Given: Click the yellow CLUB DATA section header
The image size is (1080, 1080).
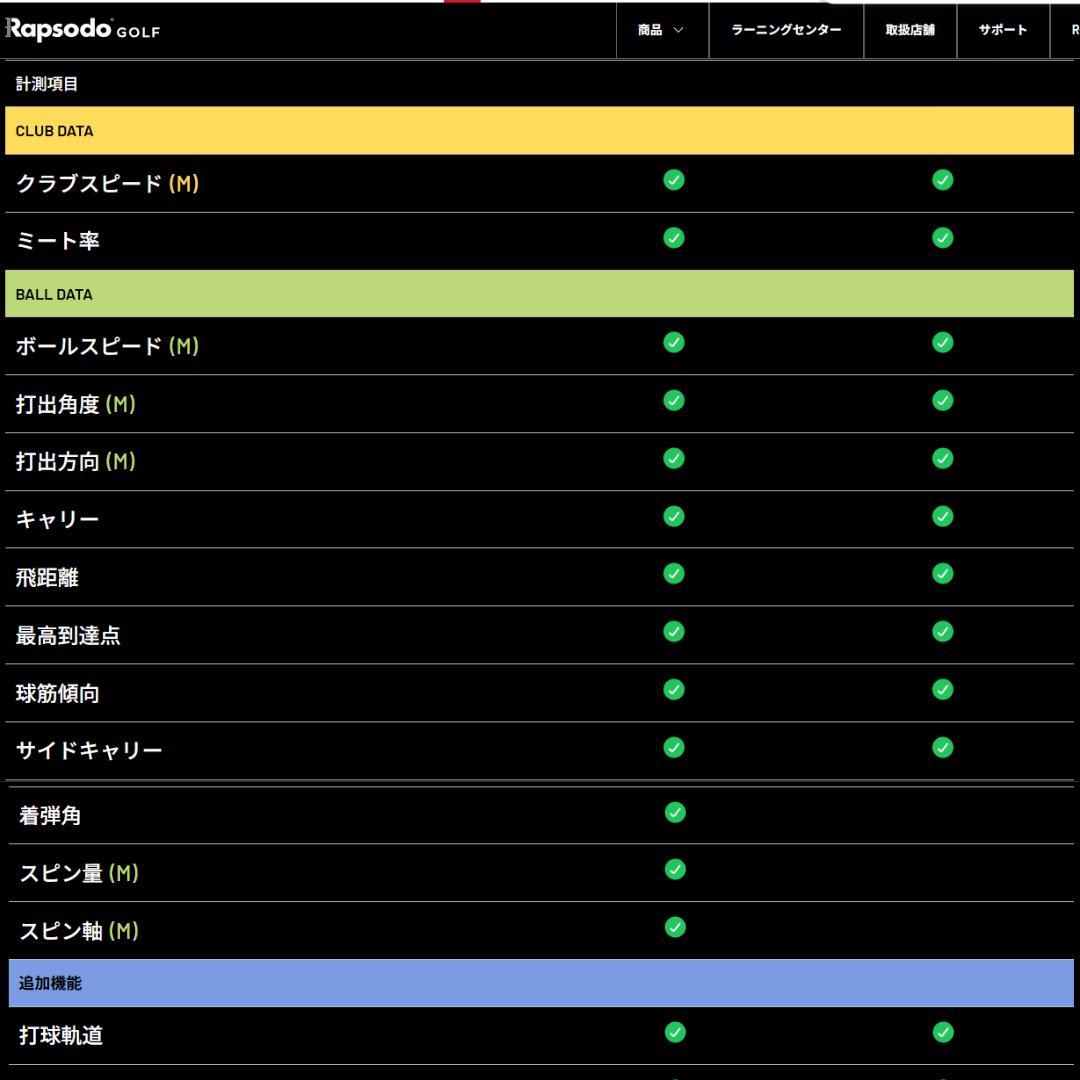Looking at the screenshot, I should click(x=539, y=130).
